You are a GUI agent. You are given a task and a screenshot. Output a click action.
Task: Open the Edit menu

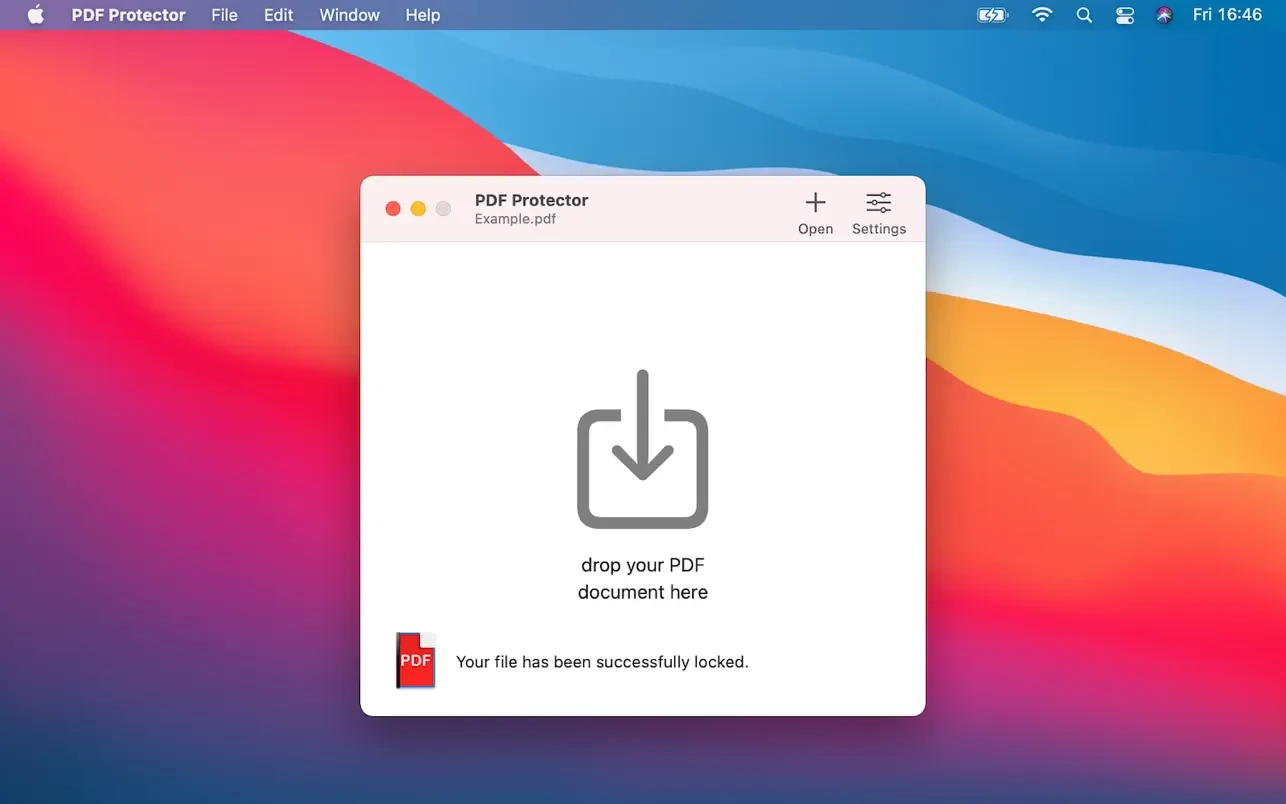tap(278, 15)
